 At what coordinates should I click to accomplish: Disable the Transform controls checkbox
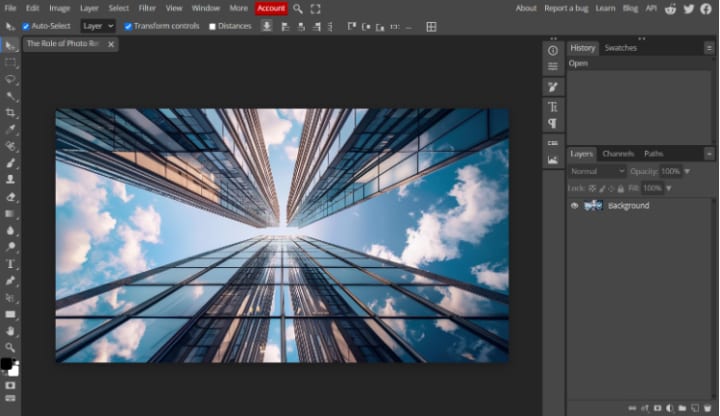pyautogui.click(x=128, y=26)
